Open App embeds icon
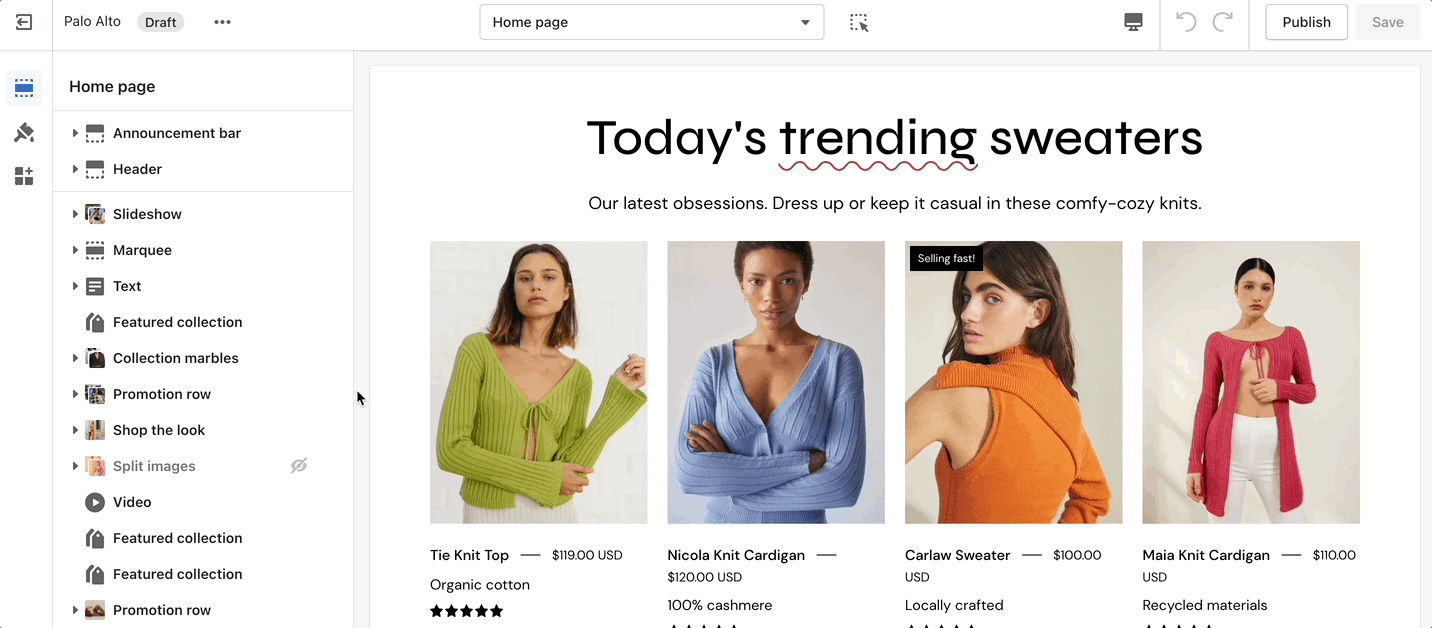The width and height of the screenshot is (1432, 628). click(24, 177)
